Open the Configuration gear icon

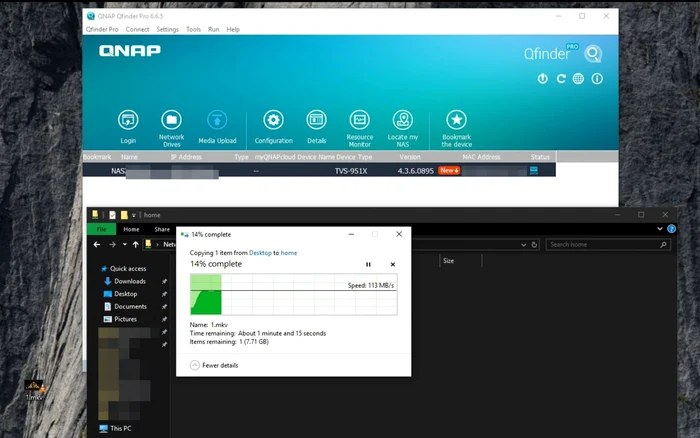click(x=273, y=120)
